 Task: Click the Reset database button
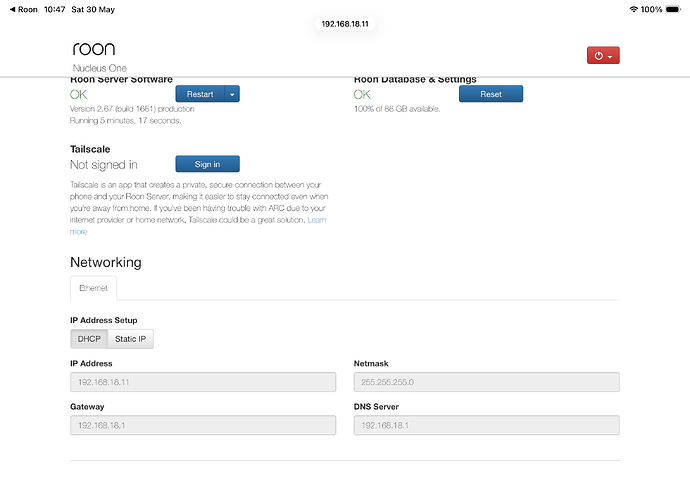pyautogui.click(x=491, y=94)
